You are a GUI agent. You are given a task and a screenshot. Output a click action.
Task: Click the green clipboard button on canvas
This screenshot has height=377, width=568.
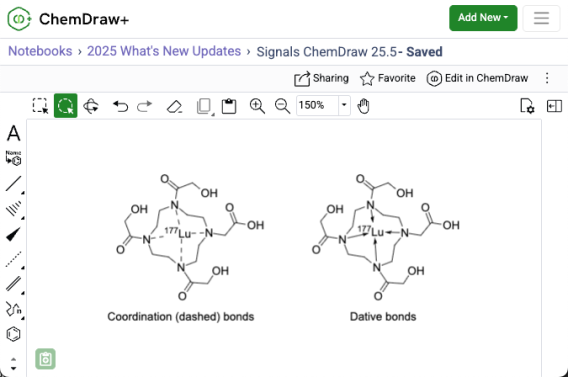point(46,359)
